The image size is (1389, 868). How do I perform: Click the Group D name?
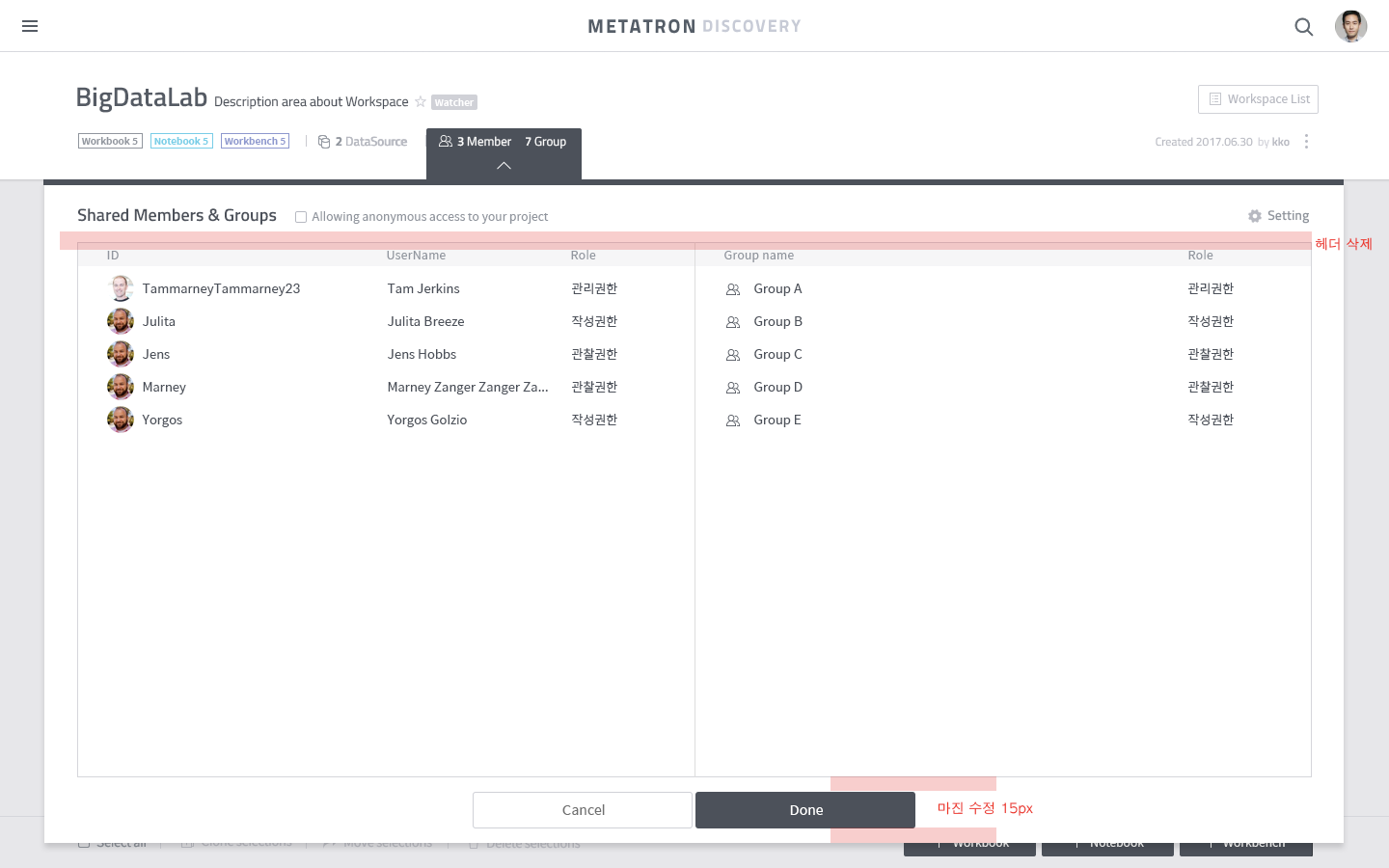777,387
